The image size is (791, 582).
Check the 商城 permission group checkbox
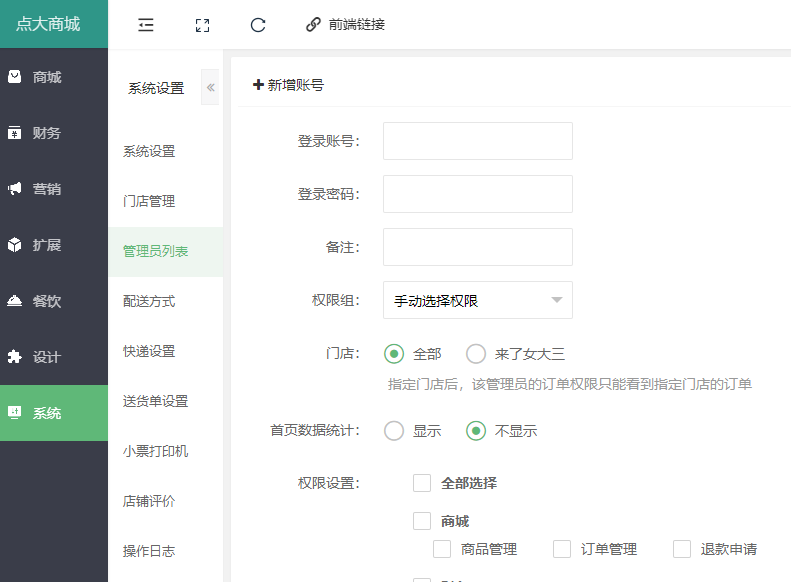click(x=422, y=520)
